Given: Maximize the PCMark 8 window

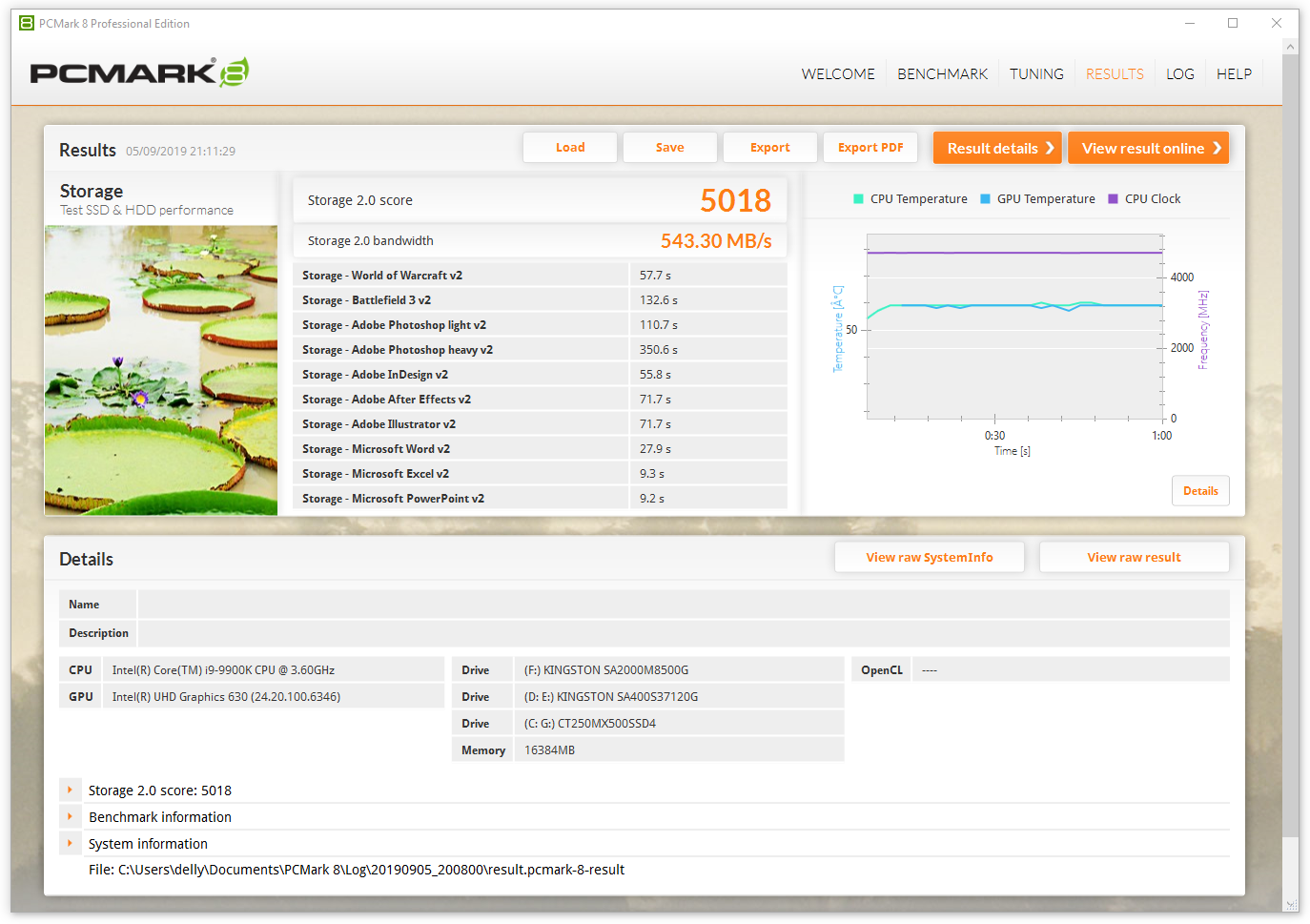Looking at the screenshot, I should click(x=1233, y=23).
